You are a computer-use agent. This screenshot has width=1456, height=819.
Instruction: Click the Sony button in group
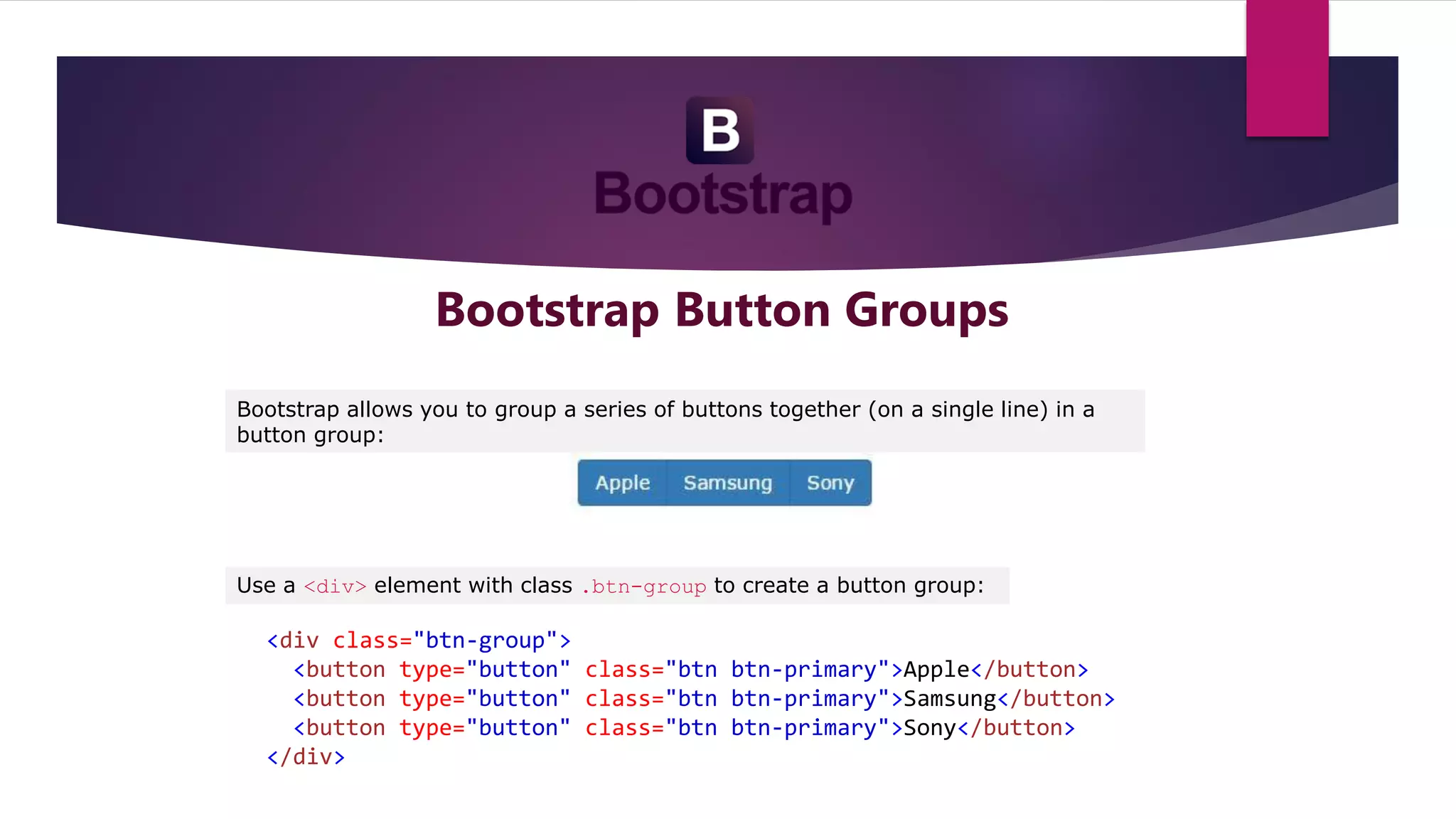pos(830,483)
